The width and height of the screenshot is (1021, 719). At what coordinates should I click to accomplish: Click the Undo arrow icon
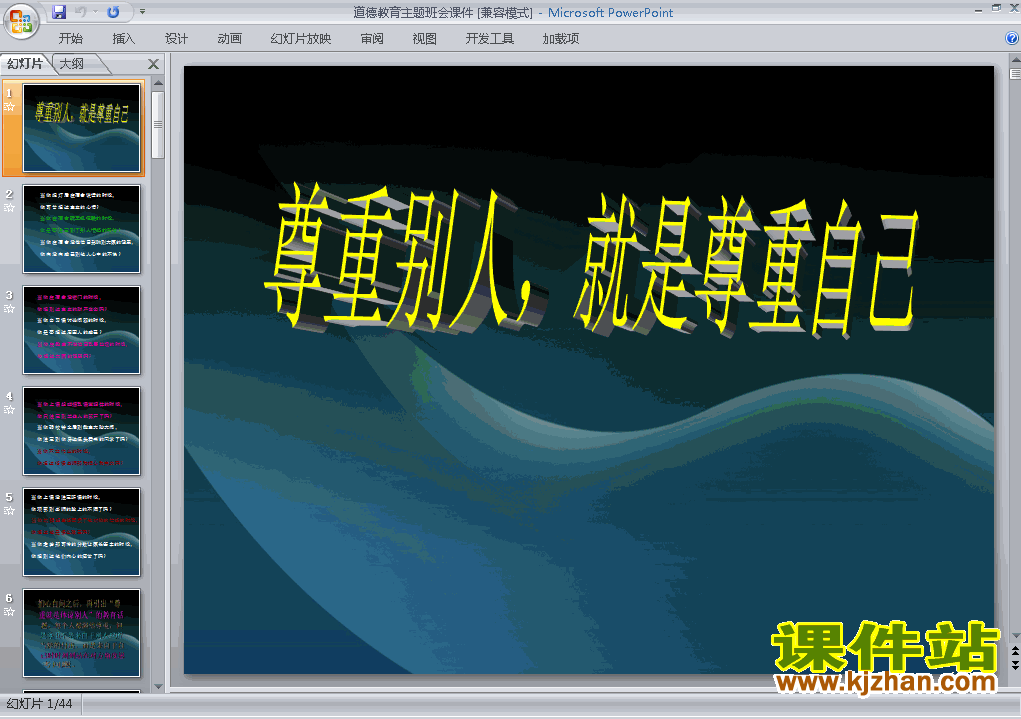click(81, 12)
